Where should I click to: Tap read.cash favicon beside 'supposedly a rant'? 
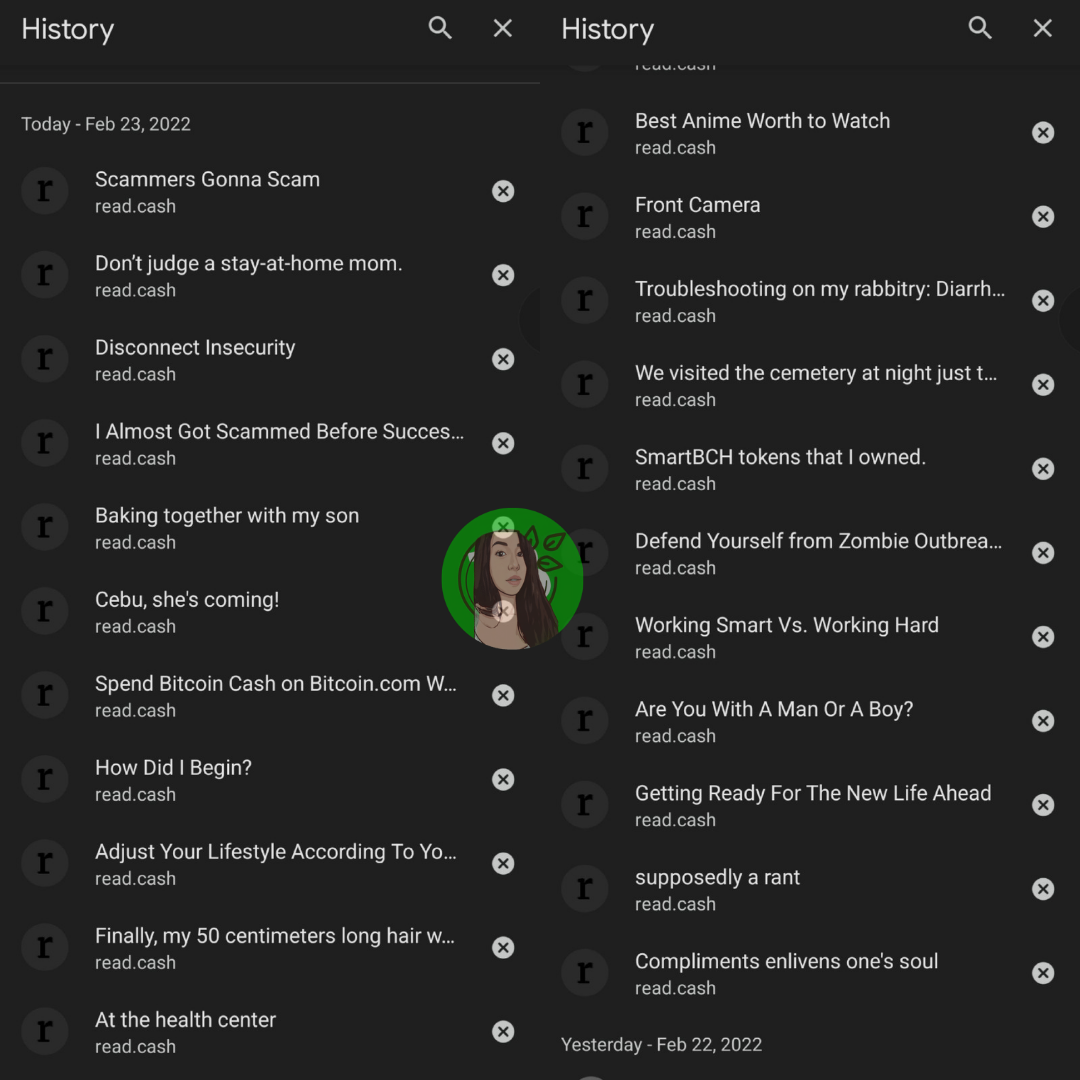click(x=585, y=889)
